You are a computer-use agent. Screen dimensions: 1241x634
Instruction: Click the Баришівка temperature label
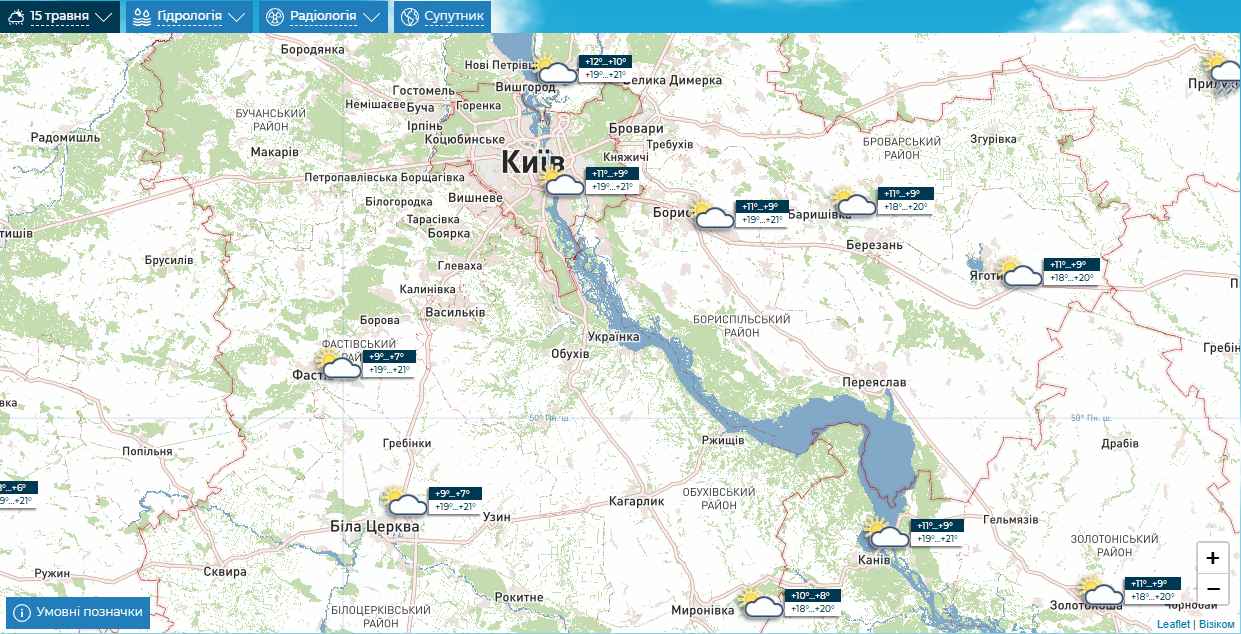click(905, 200)
